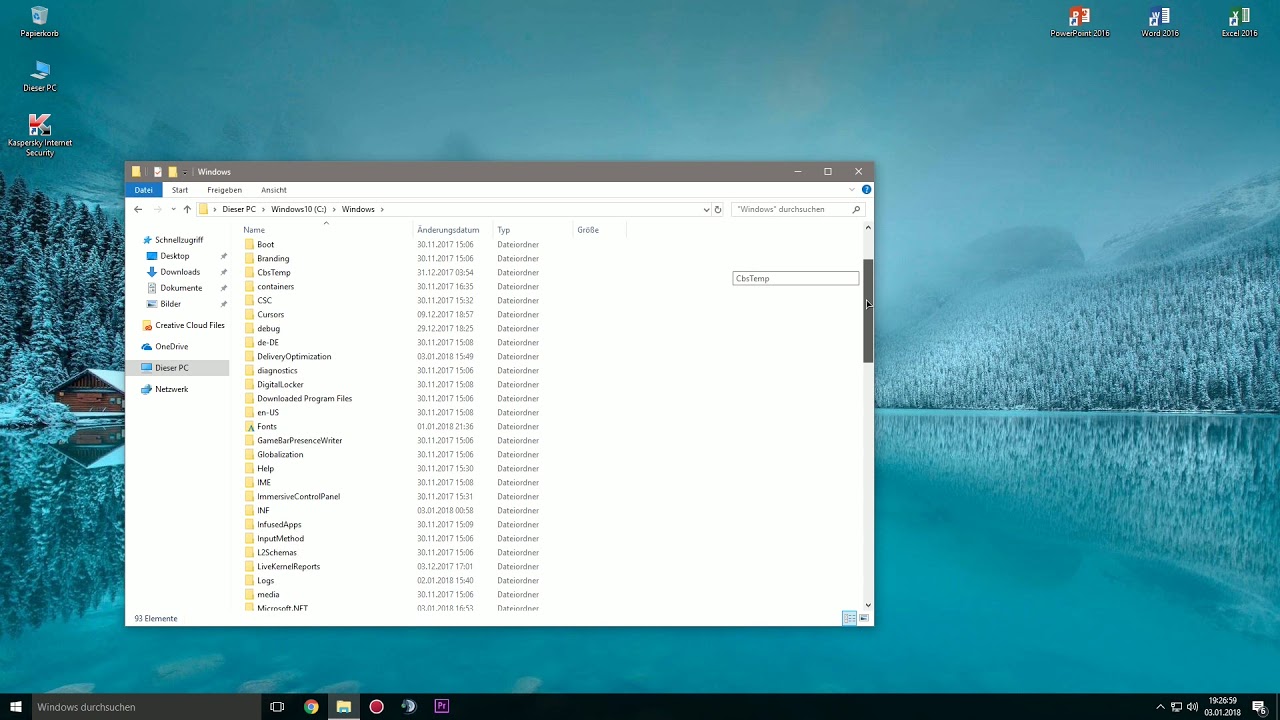1280x720 pixels.
Task: Open Task View on the taskbar
Action: pyautogui.click(x=277, y=707)
